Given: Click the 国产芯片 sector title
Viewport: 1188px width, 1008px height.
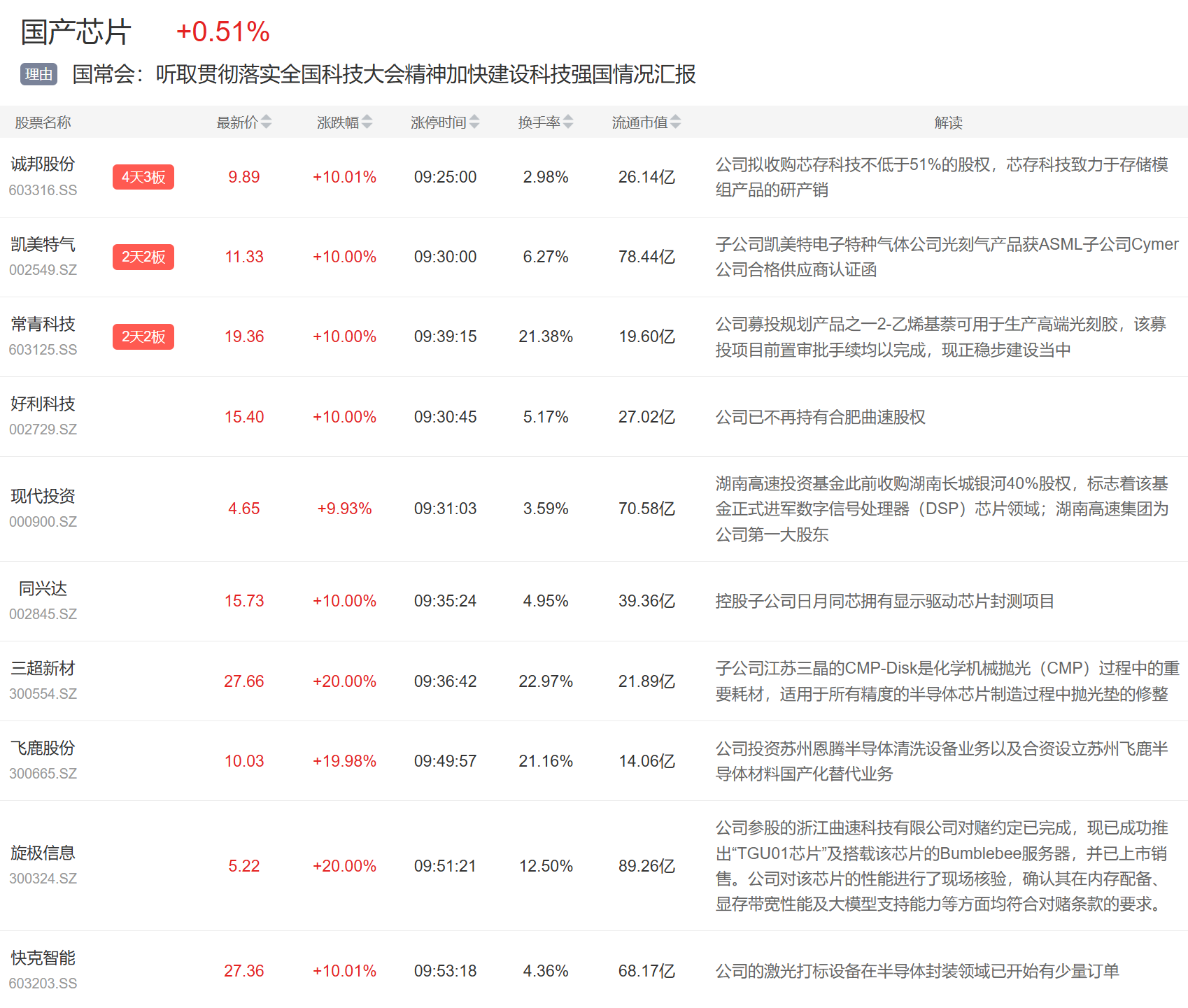Looking at the screenshot, I should click(x=76, y=32).
